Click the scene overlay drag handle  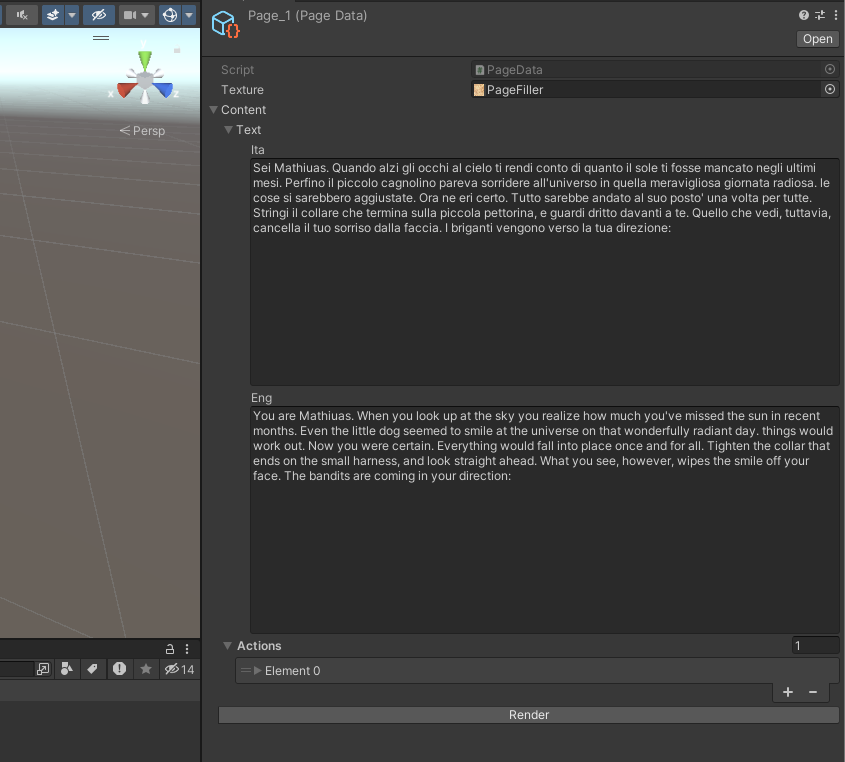(101, 38)
